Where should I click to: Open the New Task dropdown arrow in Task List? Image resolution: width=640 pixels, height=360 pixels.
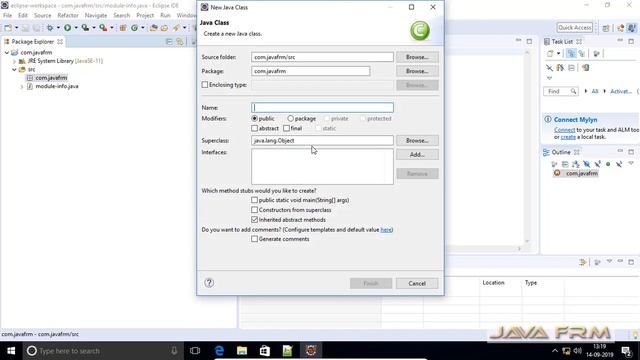click(x=558, y=53)
